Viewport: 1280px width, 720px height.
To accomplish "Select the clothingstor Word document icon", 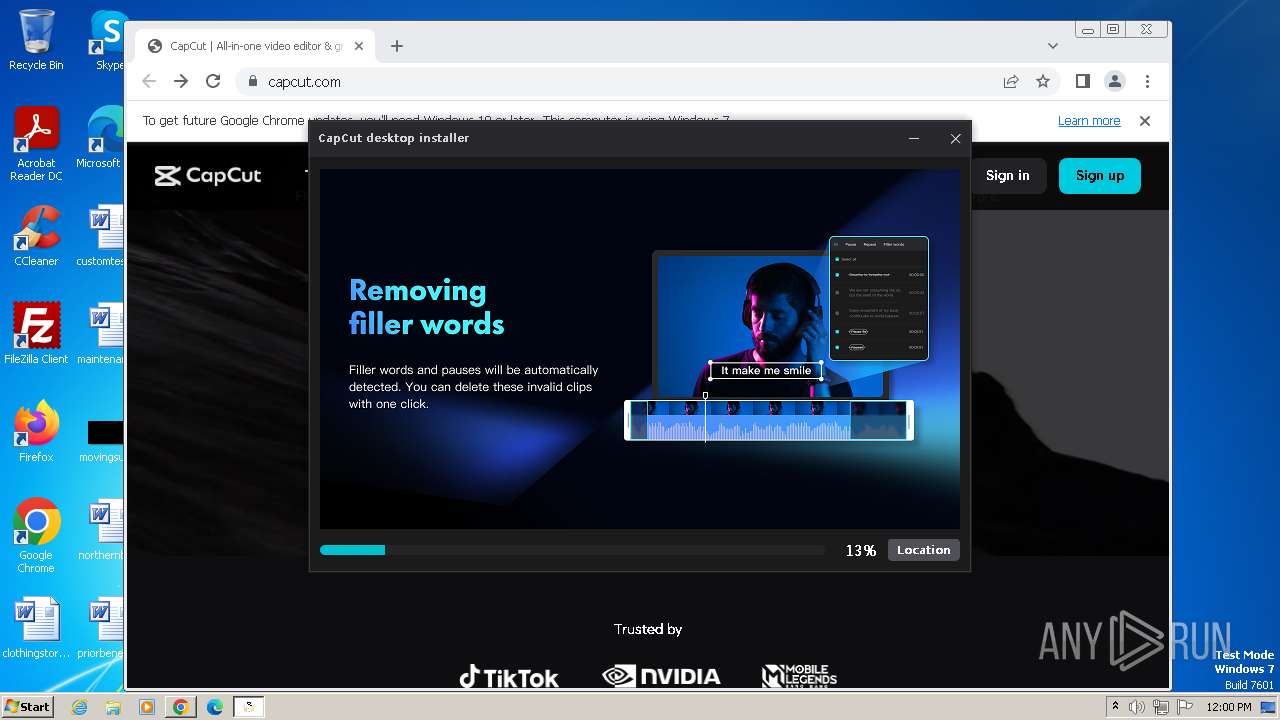I will pos(36,628).
